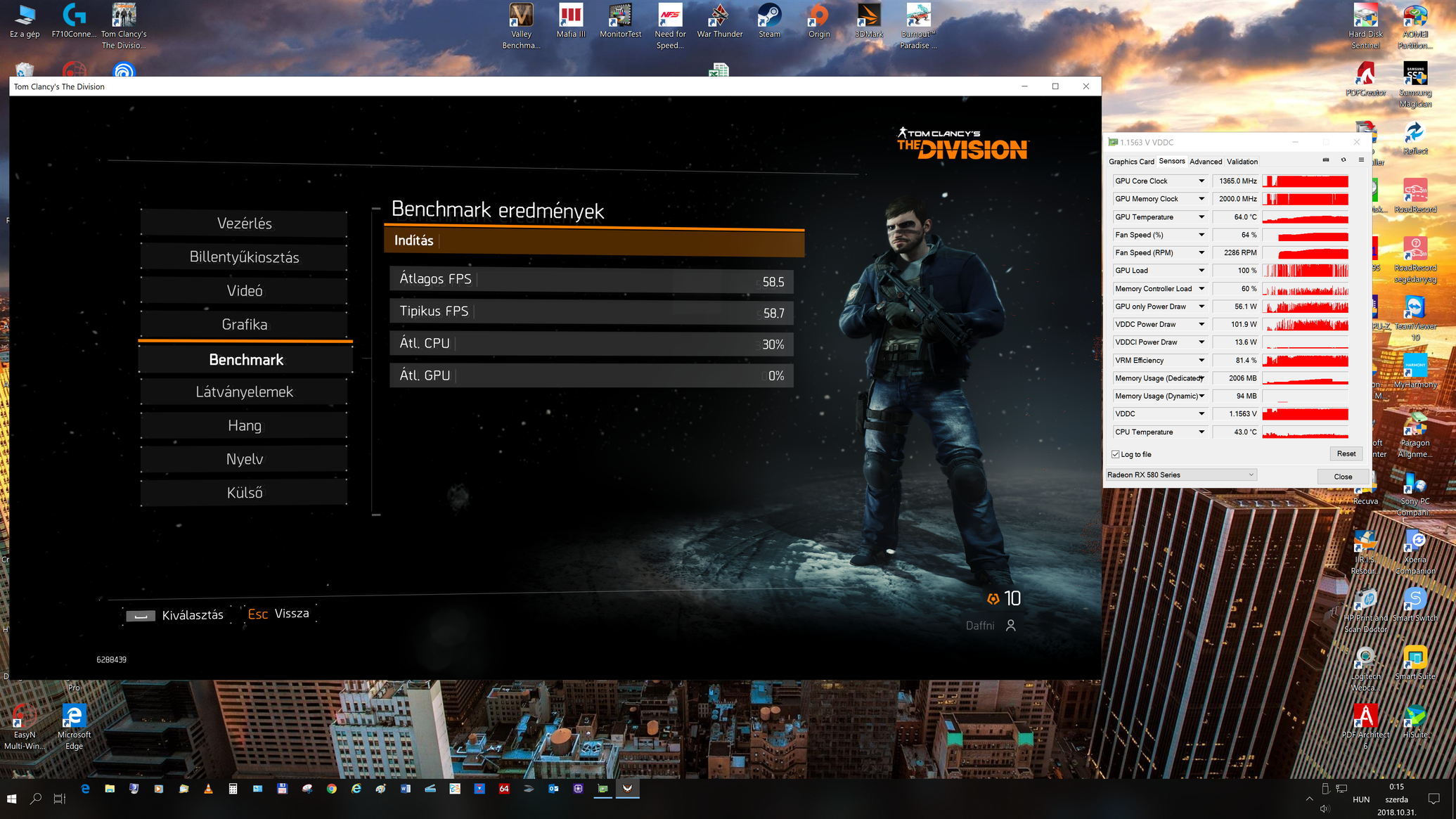The height and width of the screenshot is (819, 1456).
Task: Switch to Graphics Card tab
Action: pos(1131,162)
